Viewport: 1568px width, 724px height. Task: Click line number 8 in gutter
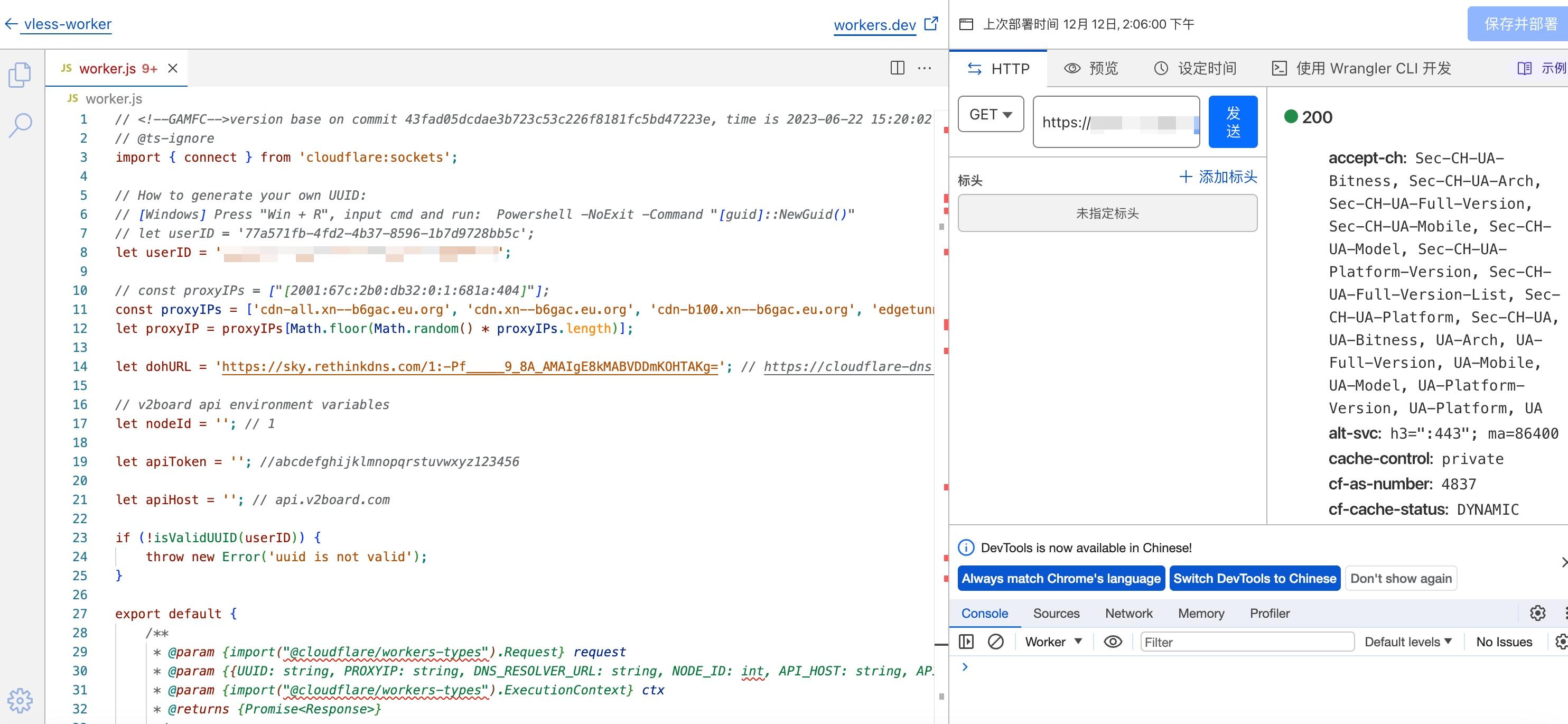click(x=83, y=252)
